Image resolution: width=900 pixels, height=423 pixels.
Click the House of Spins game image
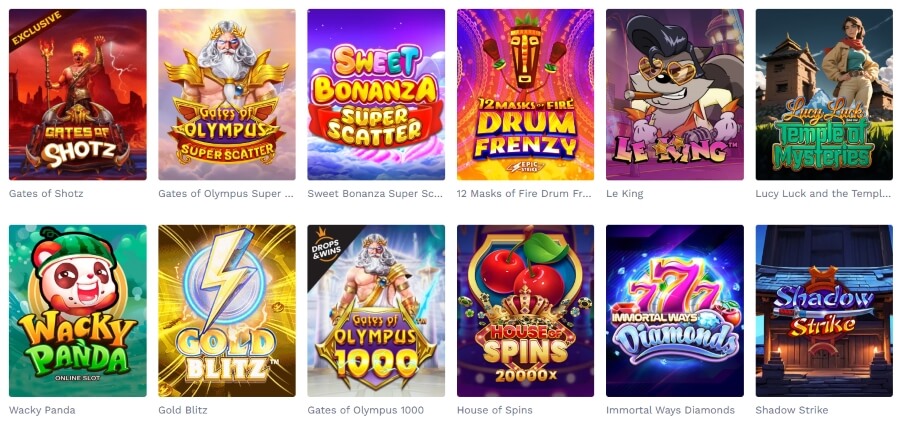pyautogui.click(x=525, y=310)
